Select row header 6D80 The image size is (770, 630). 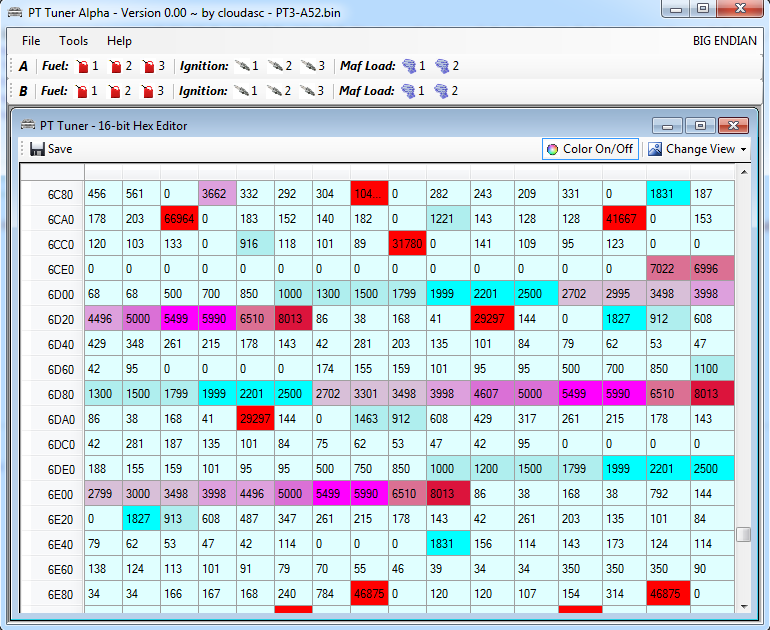[x=59, y=394]
